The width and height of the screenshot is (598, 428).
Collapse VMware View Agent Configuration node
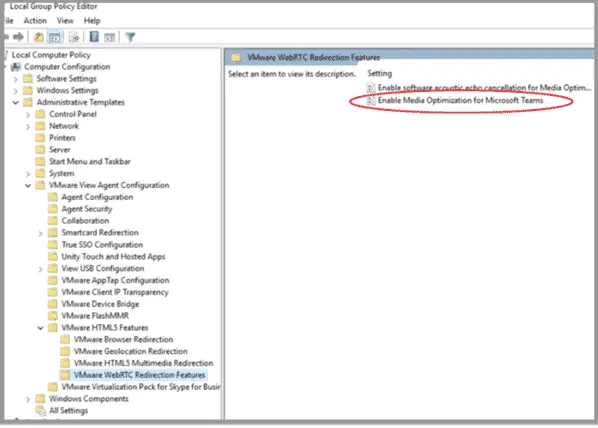point(28,185)
